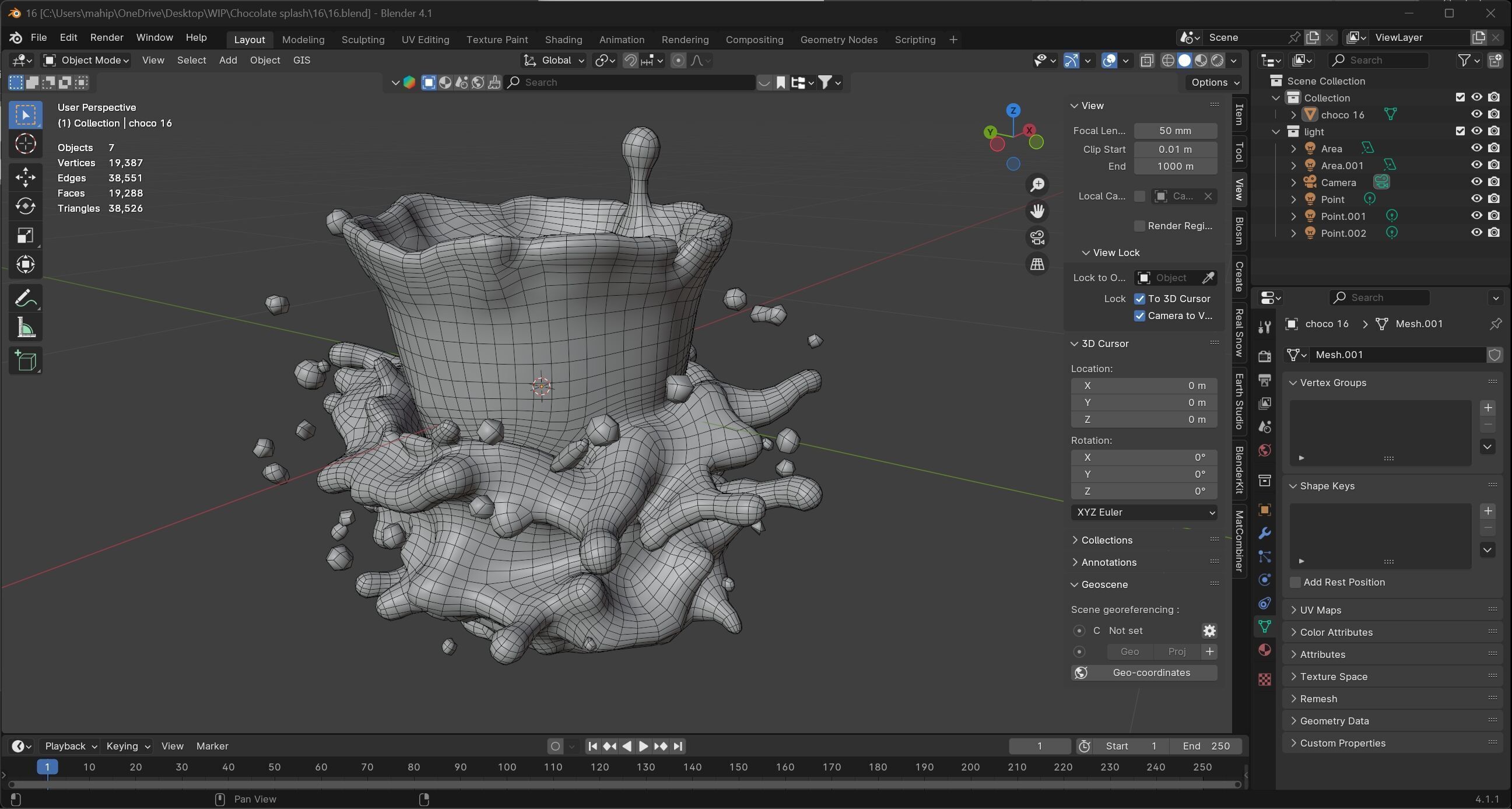Toggle Lock To 3D Cursor checkbox
The image size is (1512, 809).
tap(1139, 299)
